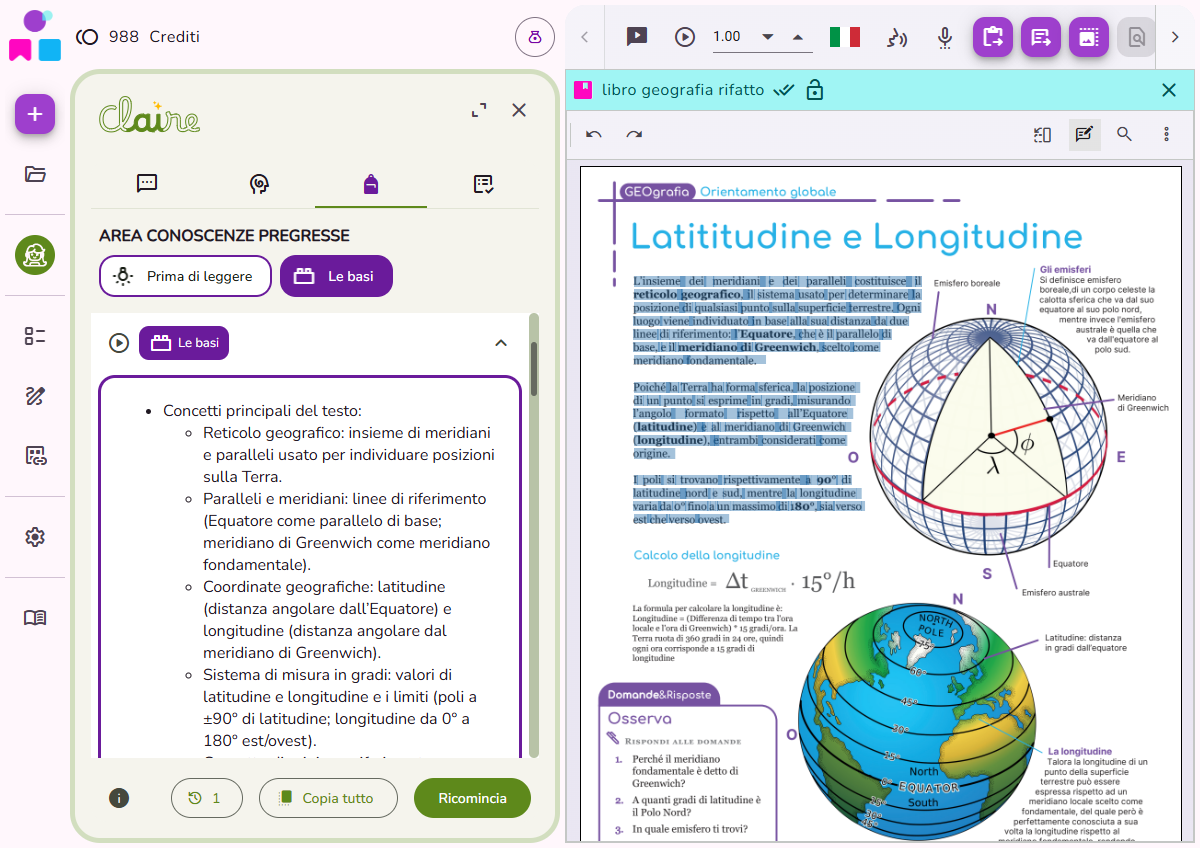Select the "Prima di leggere" option

(185, 276)
